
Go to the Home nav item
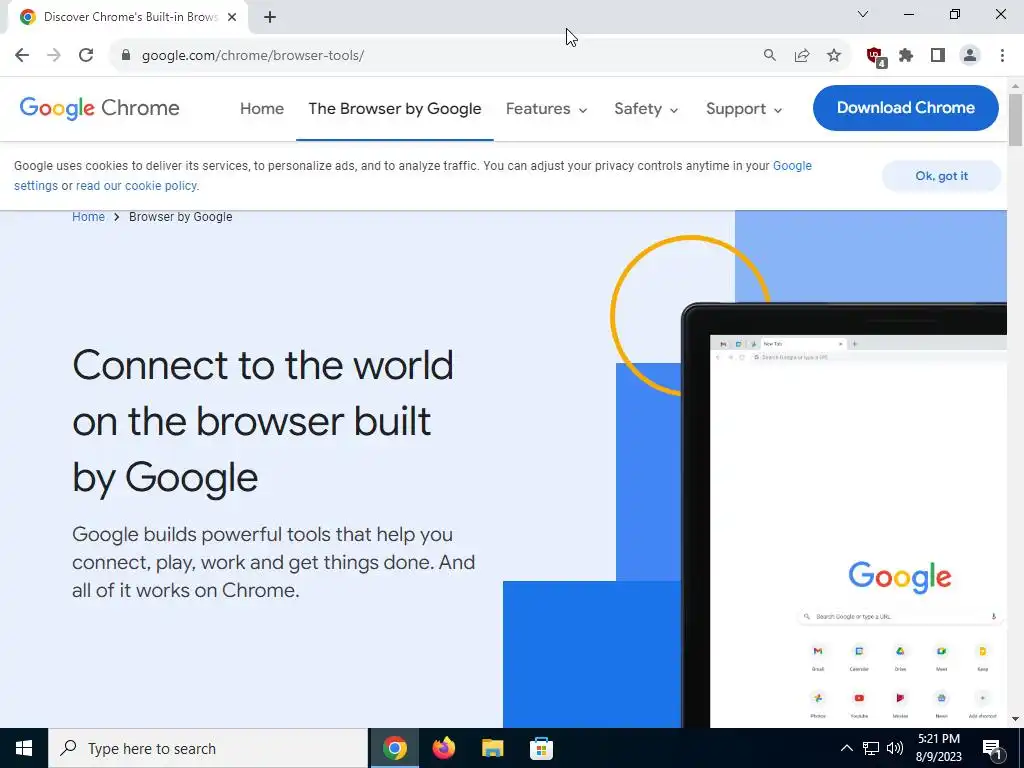click(262, 108)
